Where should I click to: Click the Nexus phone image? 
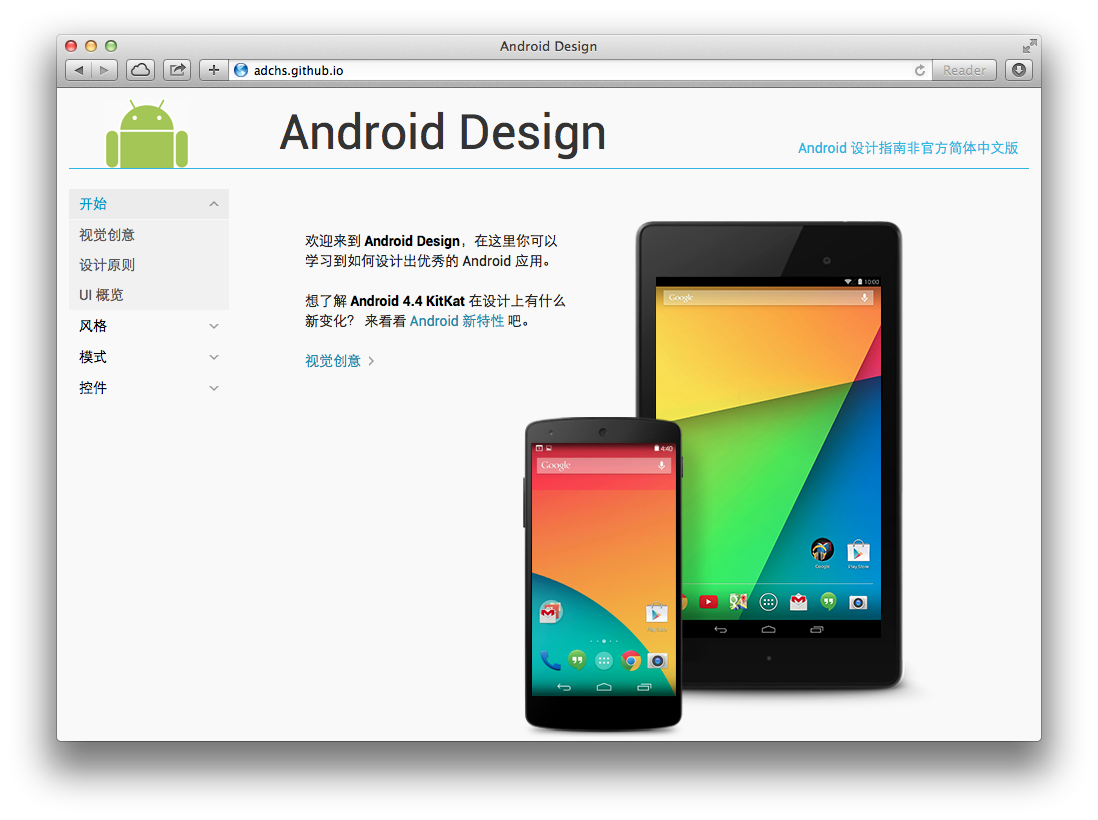pyautogui.click(x=603, y=574)
